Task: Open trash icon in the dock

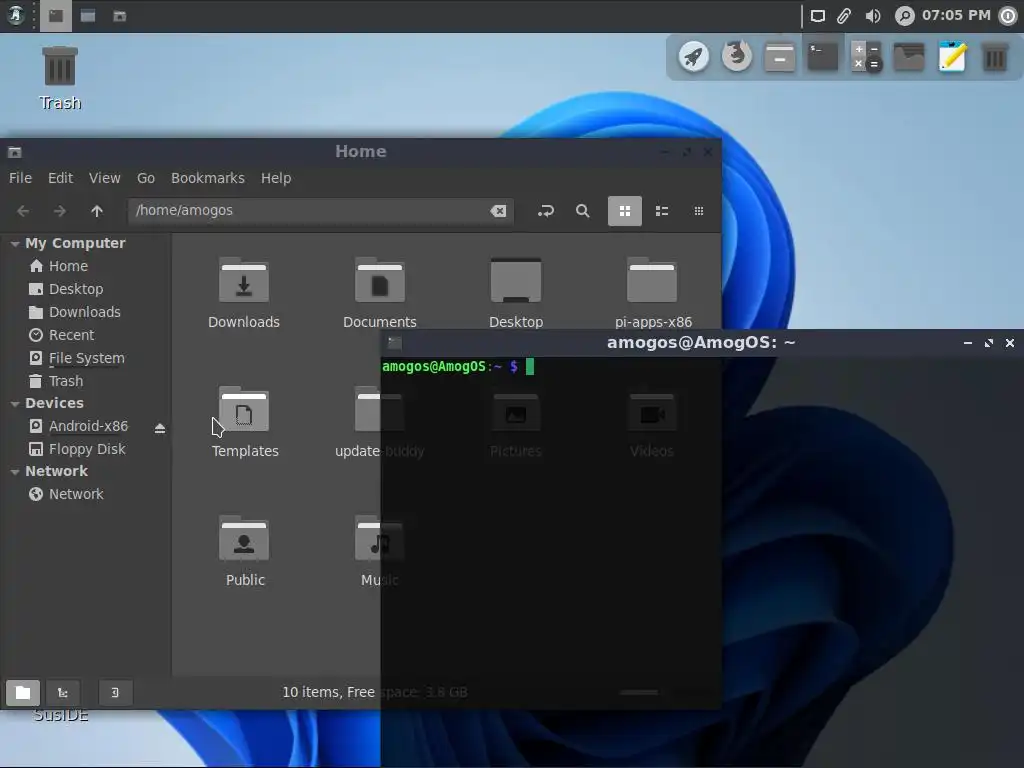Action: pos(995,57)
